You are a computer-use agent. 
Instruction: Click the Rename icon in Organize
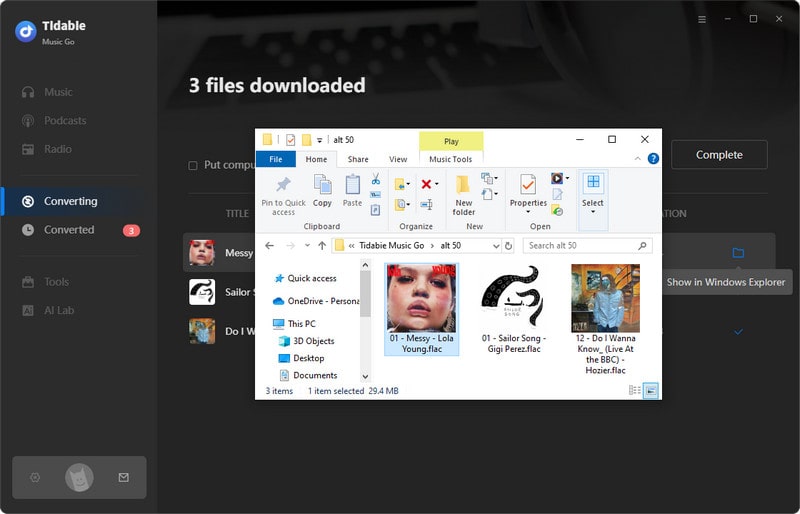point(427,205)
